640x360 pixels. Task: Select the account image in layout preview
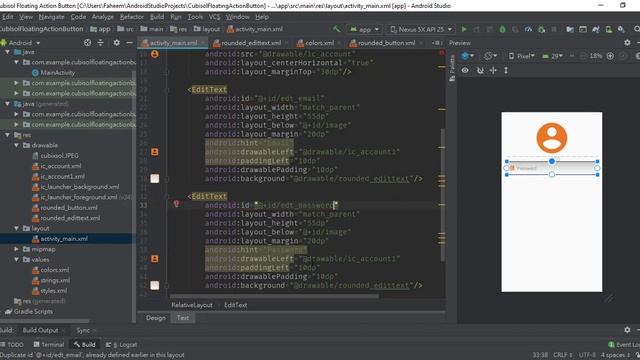551,138
